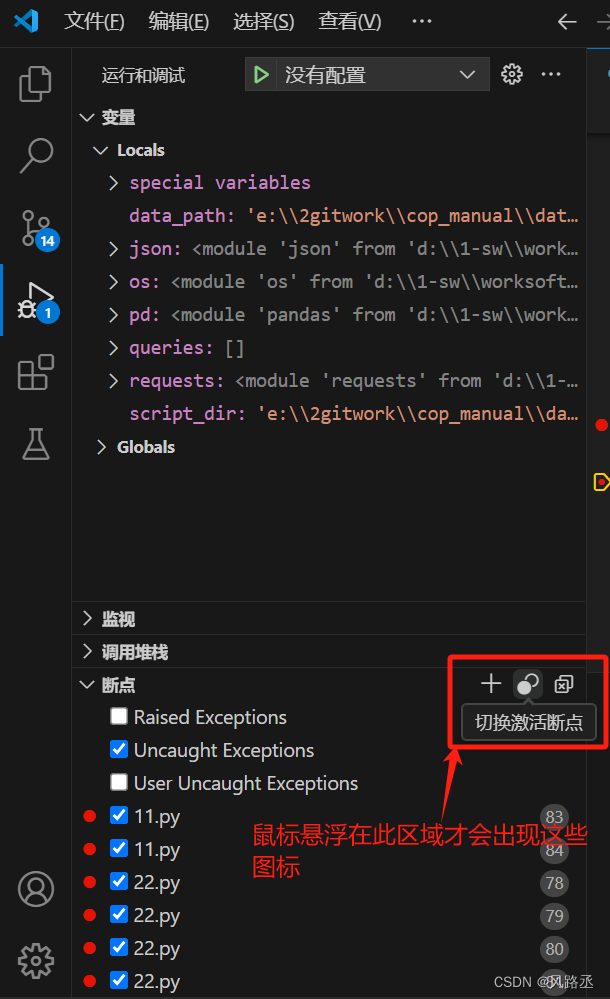Viewport: 610px width, 999px height.
Task: Open Source Control view with 14 badge
Action: pos(37,229)
